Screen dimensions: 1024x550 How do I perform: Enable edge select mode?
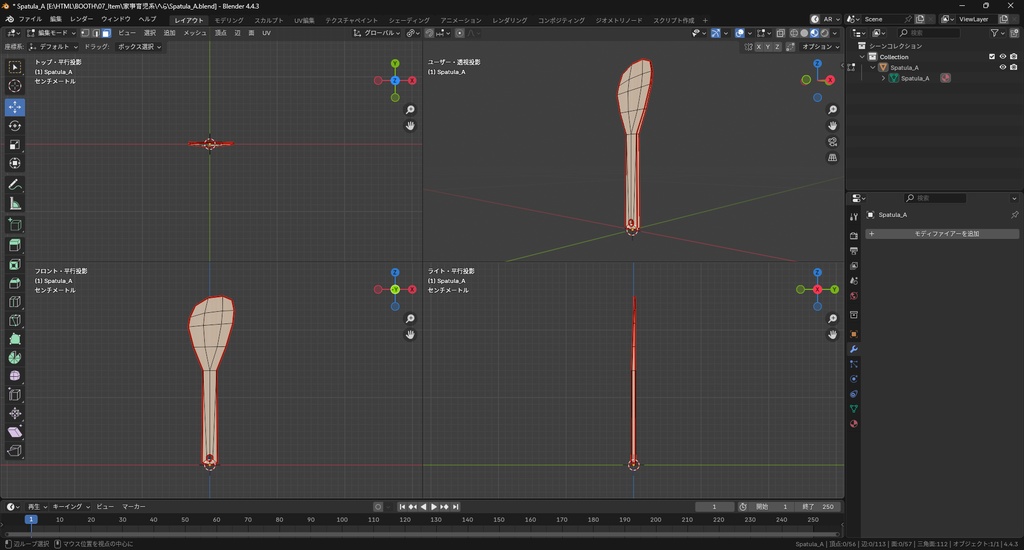[x=95, y=33]
